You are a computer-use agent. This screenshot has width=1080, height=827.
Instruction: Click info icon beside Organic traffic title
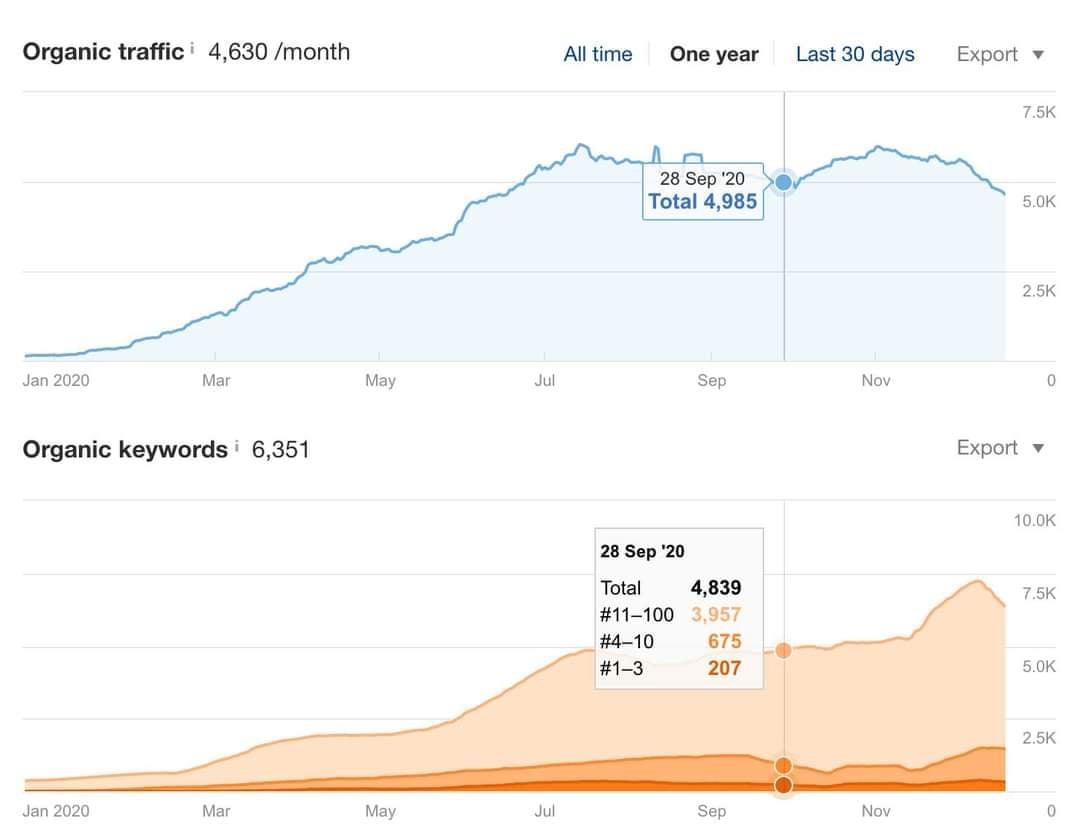pyautogui.click(x=192, y=48)
